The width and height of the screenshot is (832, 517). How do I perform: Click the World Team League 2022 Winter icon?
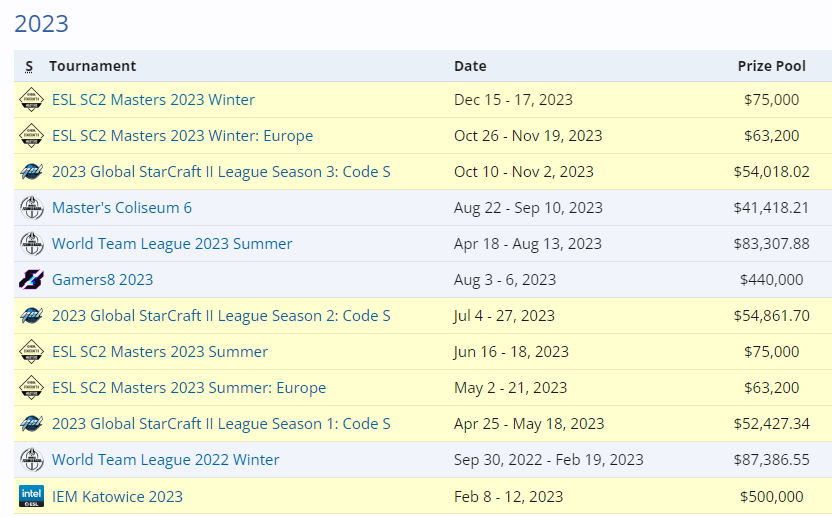(x=31, y=460)
